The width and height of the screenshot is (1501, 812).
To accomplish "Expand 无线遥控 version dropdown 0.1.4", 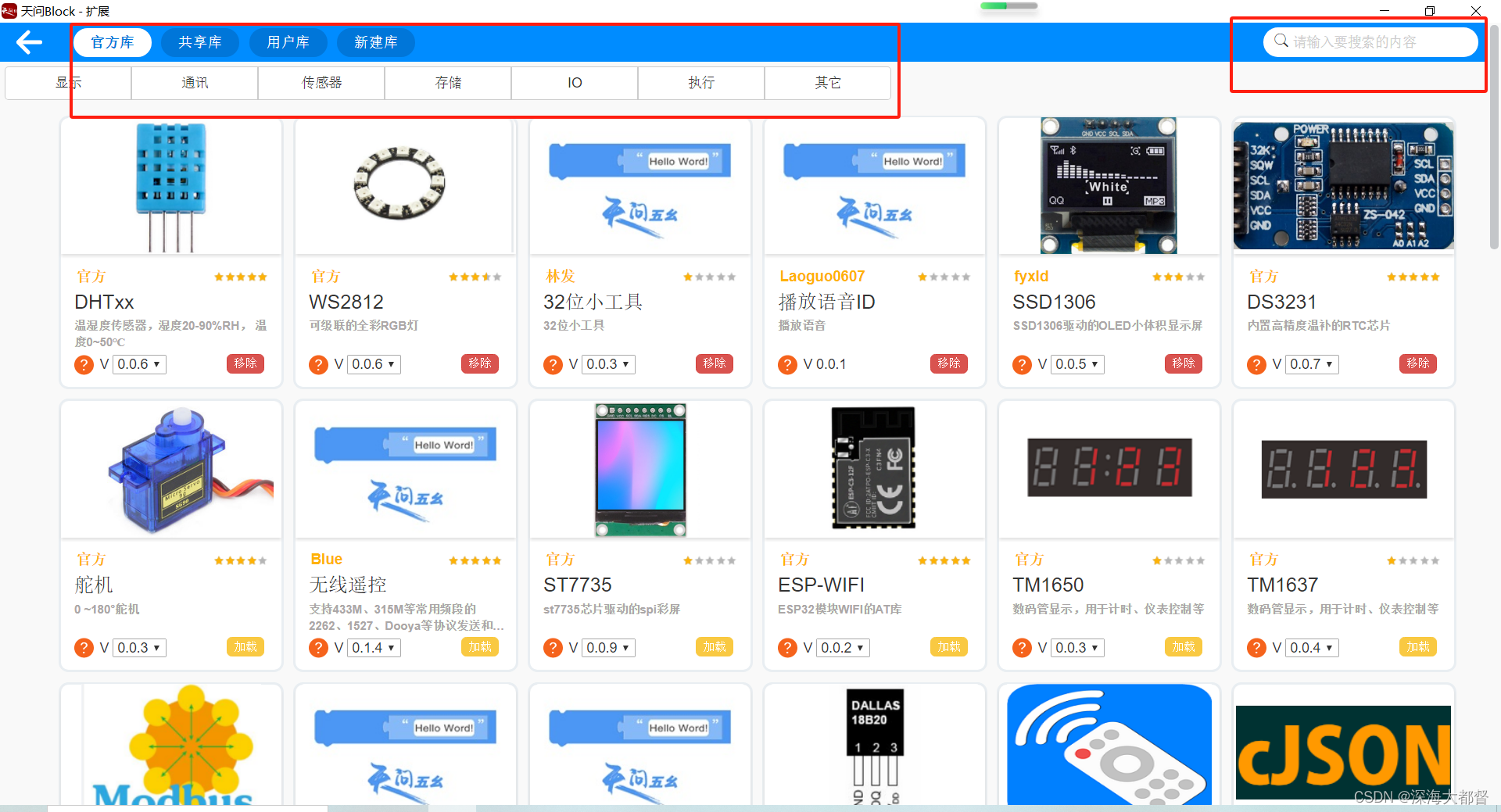I will click(374, 648).
